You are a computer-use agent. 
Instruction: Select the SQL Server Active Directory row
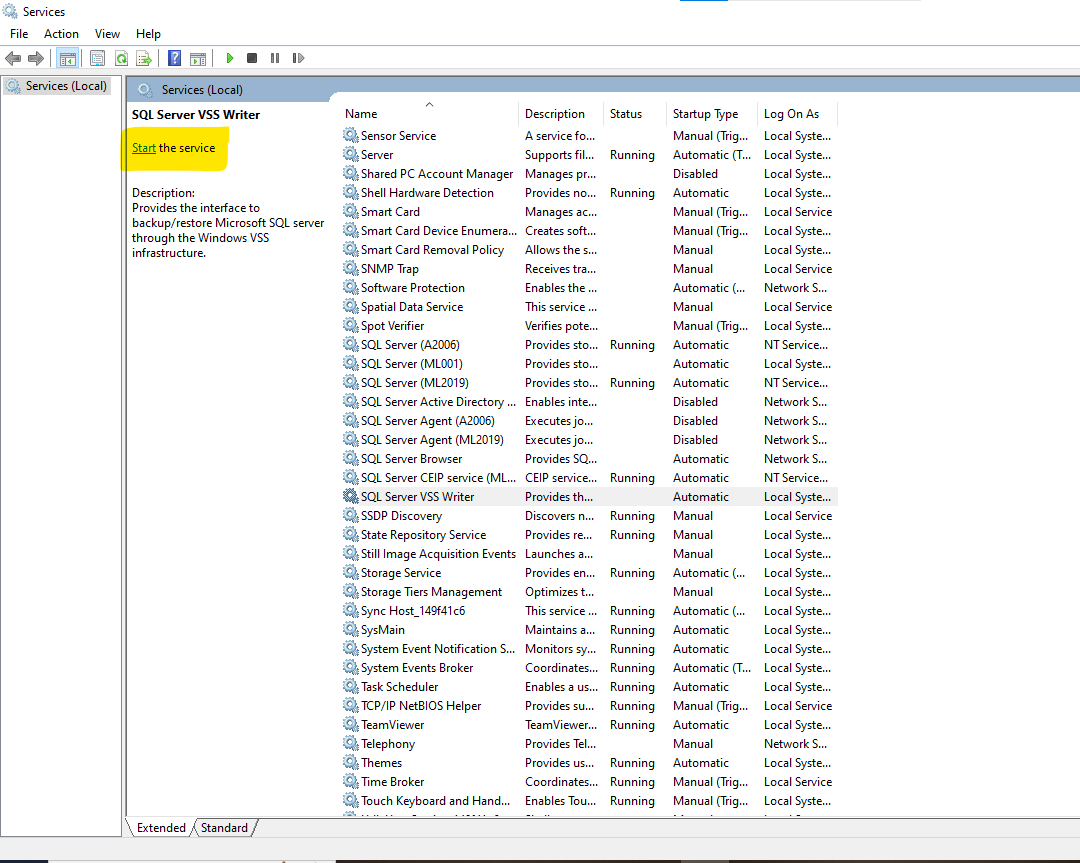(x=590, y=402)
